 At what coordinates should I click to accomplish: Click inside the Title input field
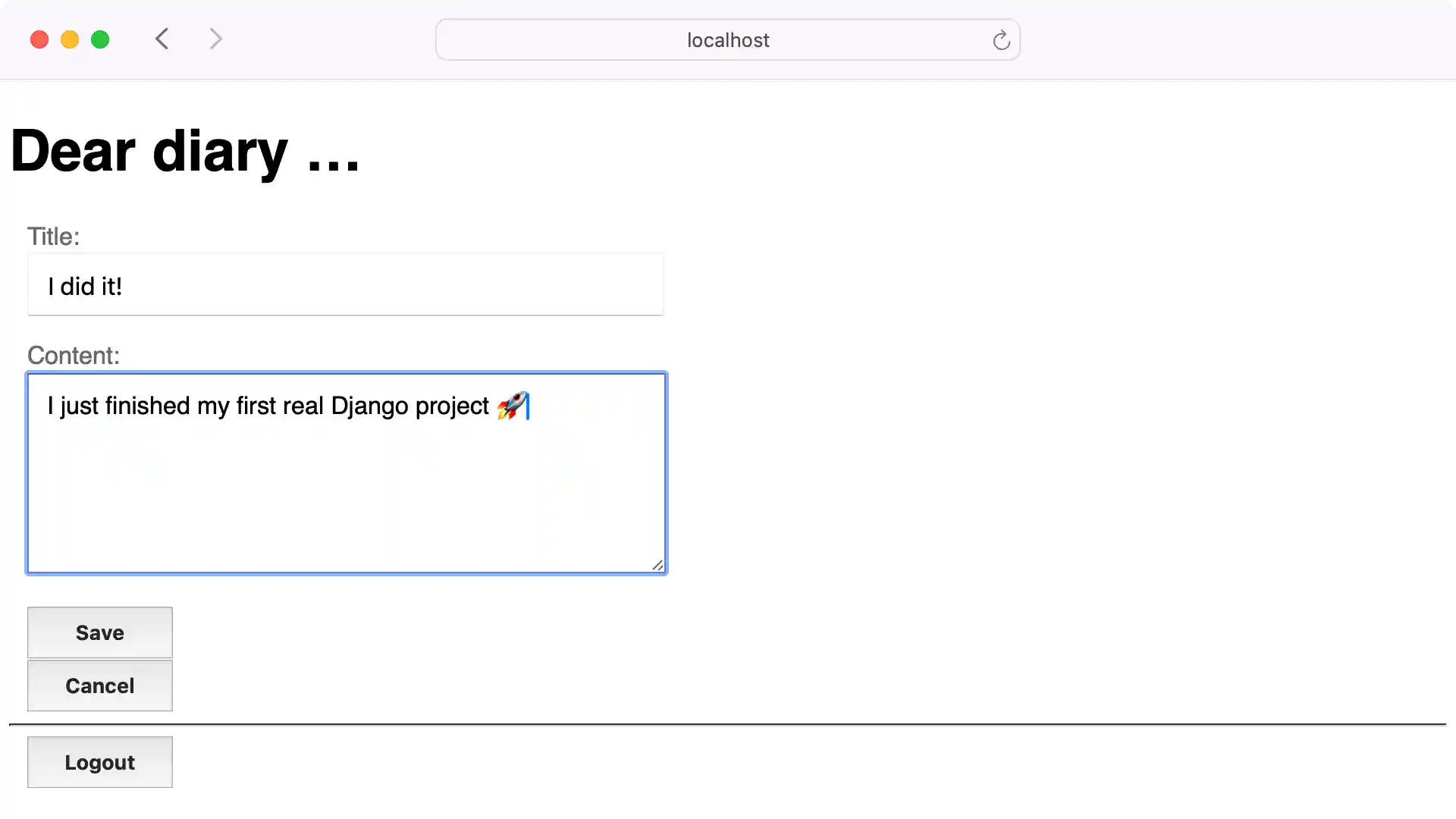pos(345,286)
